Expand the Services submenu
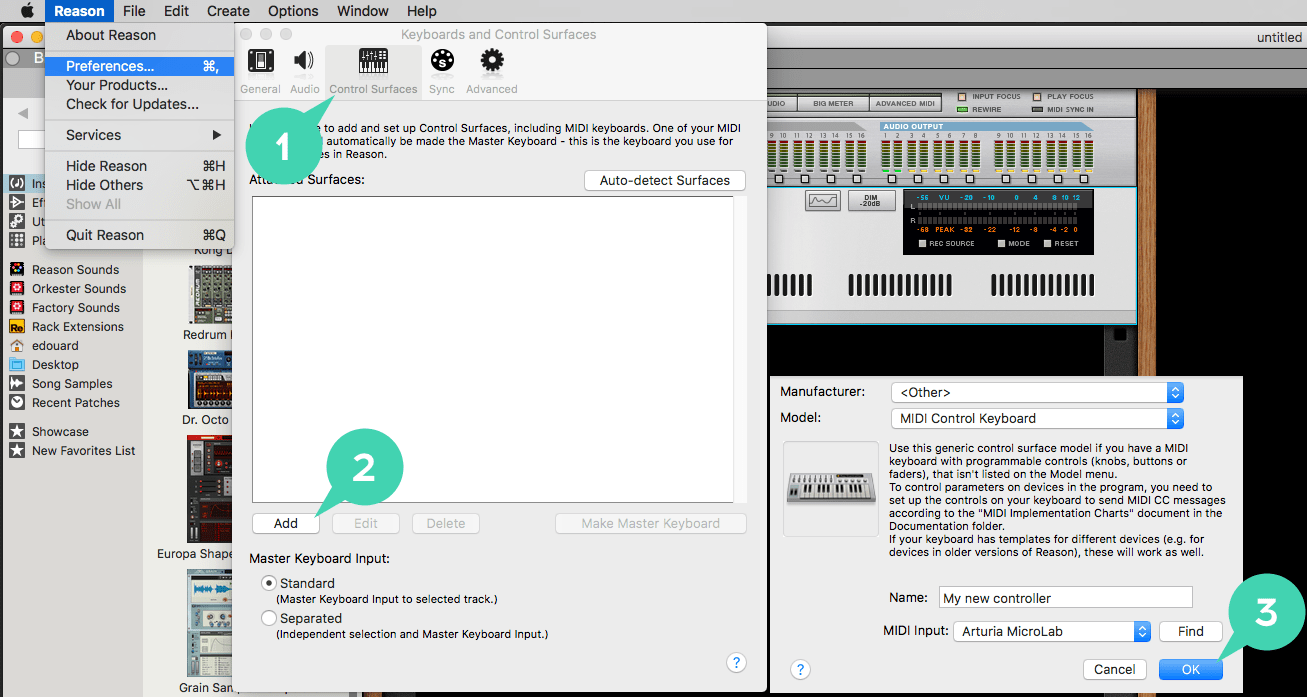The width and height of the screenshot is (1307, 697). pos(140,135)
